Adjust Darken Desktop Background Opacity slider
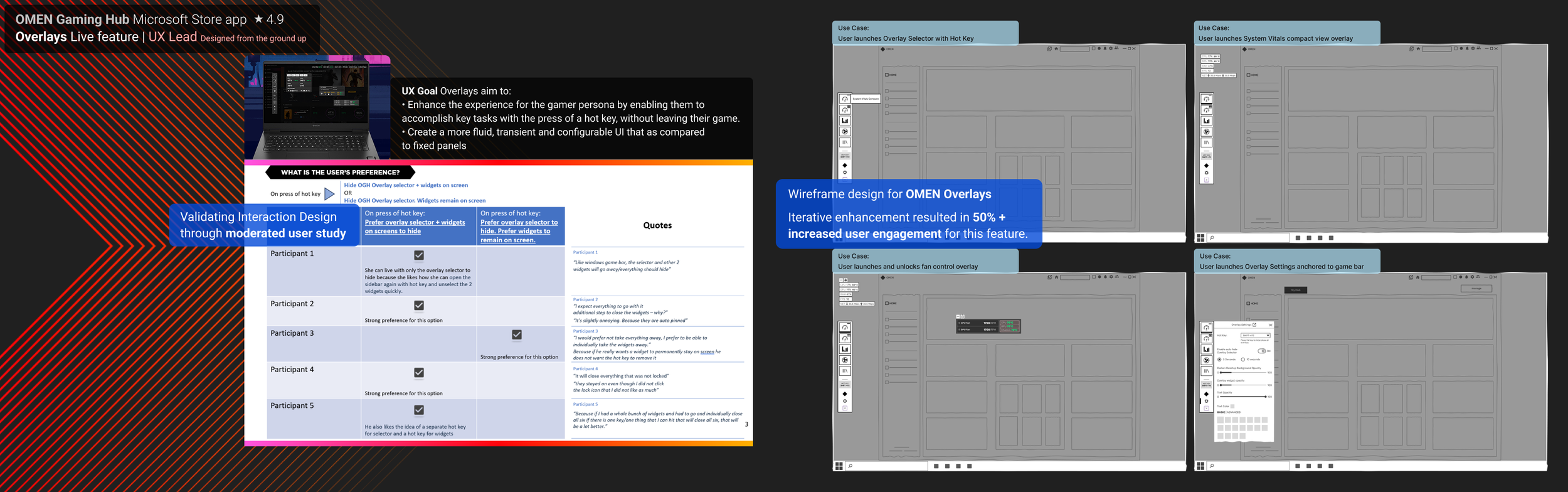The image size is (1568, 492). [1243, 373]
